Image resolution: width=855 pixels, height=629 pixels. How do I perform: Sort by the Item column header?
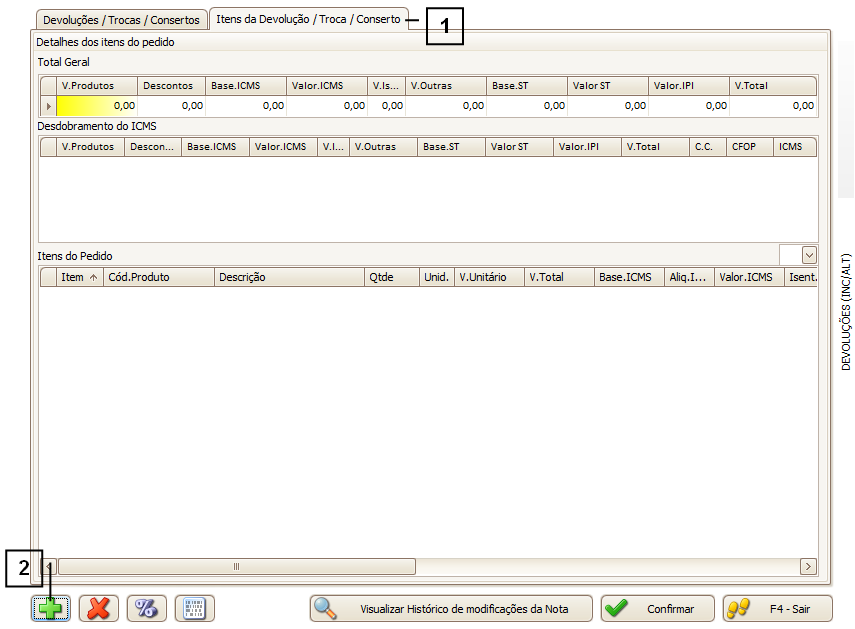79,277
